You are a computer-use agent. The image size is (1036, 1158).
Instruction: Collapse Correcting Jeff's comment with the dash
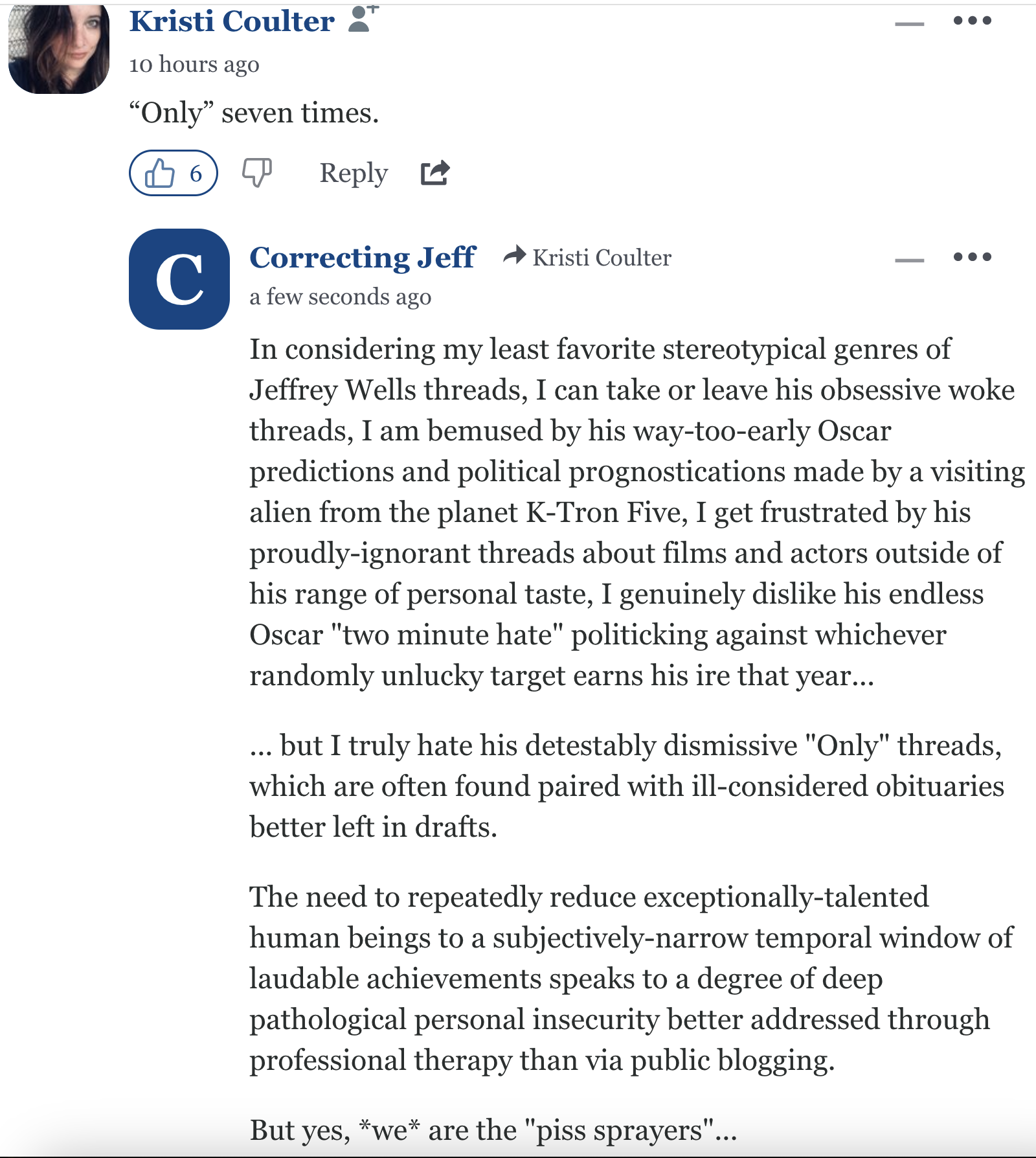(909, 260)
